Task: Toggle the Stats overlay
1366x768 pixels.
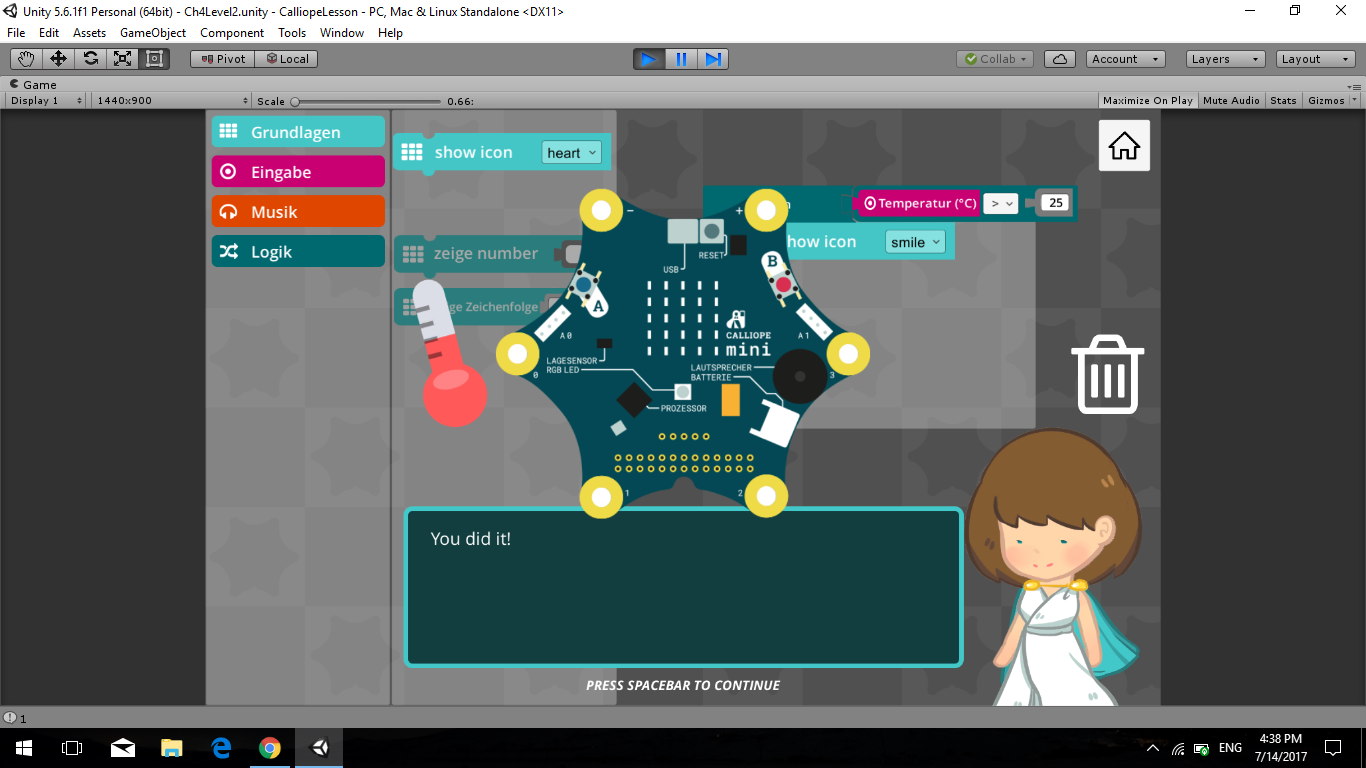Action: point(1283,100)
